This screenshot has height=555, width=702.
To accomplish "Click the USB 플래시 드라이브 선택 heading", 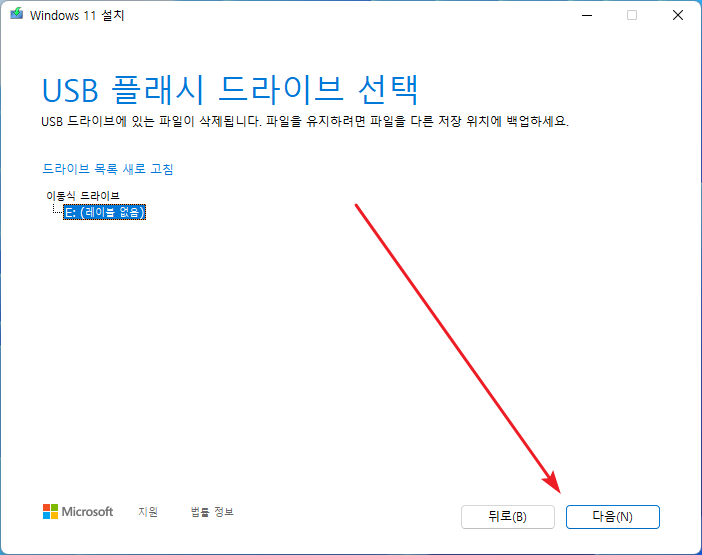I will click(230, 90).
